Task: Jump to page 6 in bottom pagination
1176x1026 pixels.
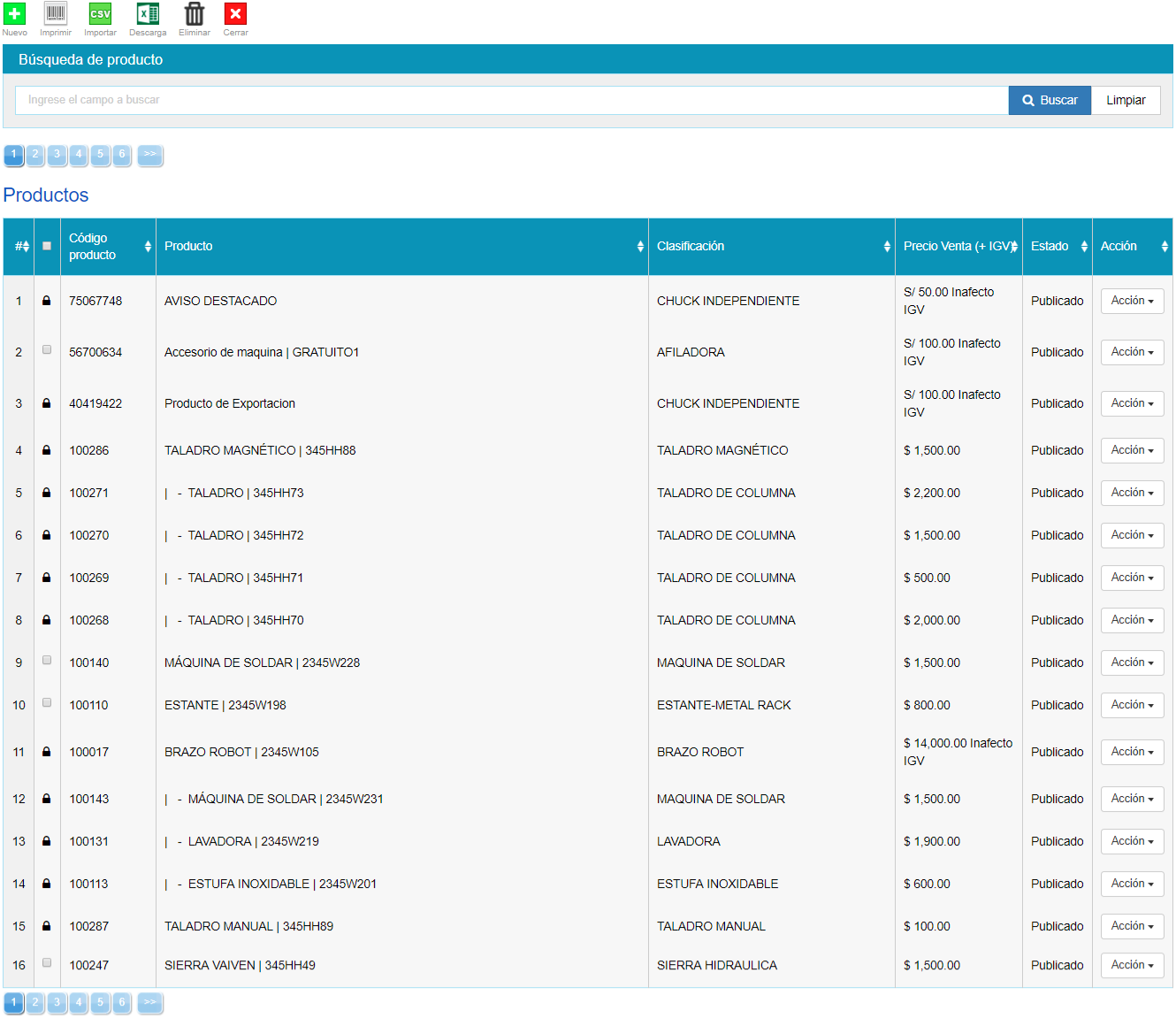Action: (122, 1002)
